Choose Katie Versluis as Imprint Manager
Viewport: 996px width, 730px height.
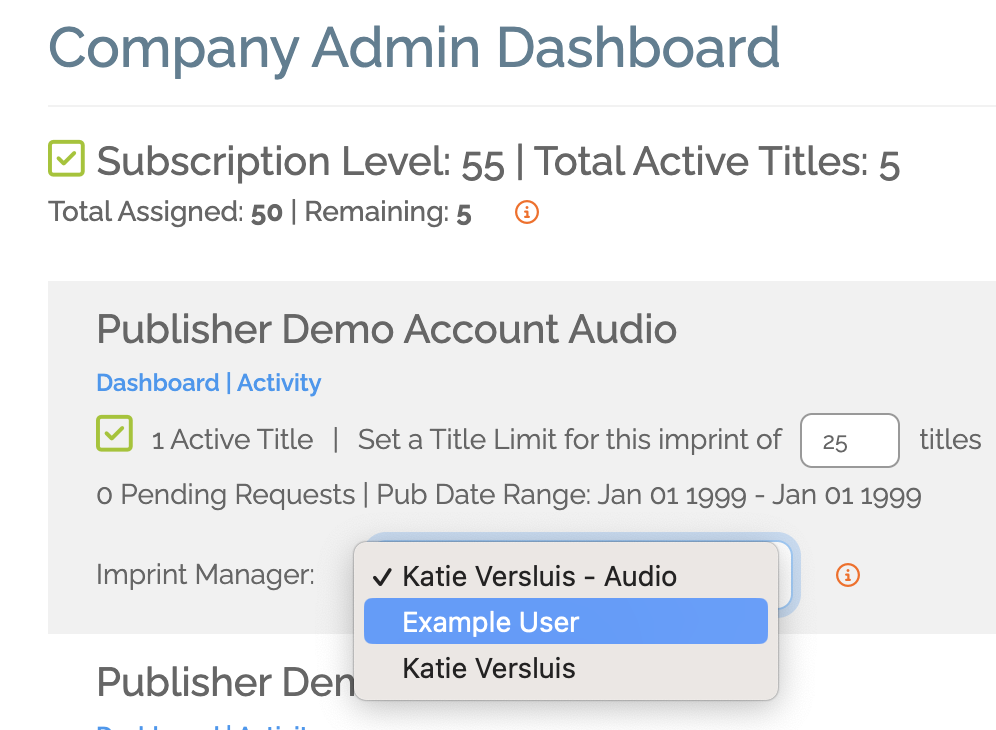point(489,667)
